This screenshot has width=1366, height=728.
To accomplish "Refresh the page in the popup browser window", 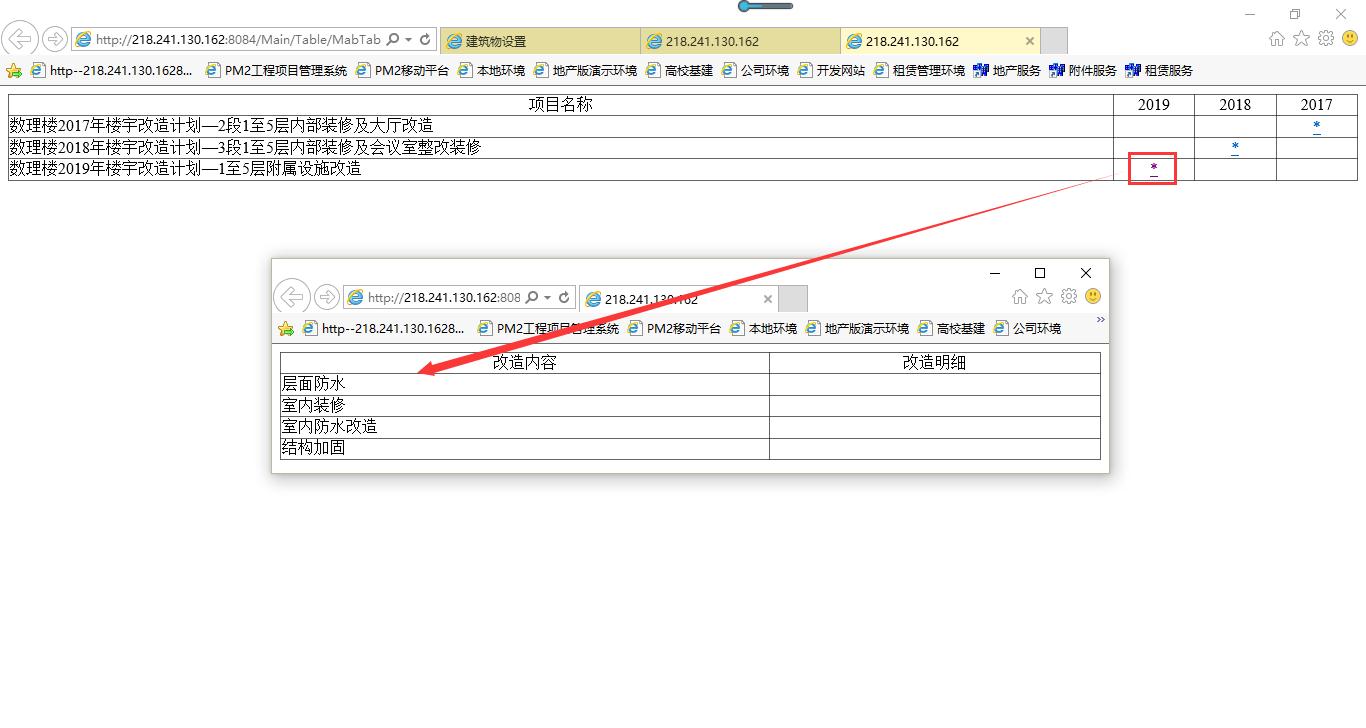I will click(564, 298).
